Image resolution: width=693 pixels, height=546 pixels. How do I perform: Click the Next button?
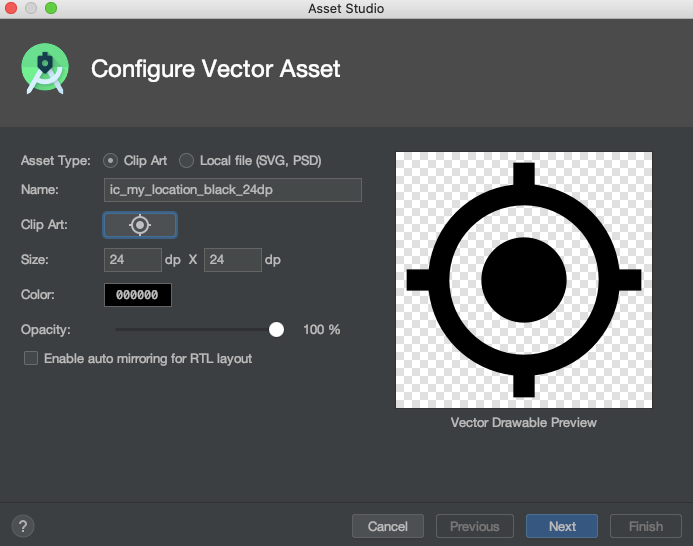tap(562, 526)
